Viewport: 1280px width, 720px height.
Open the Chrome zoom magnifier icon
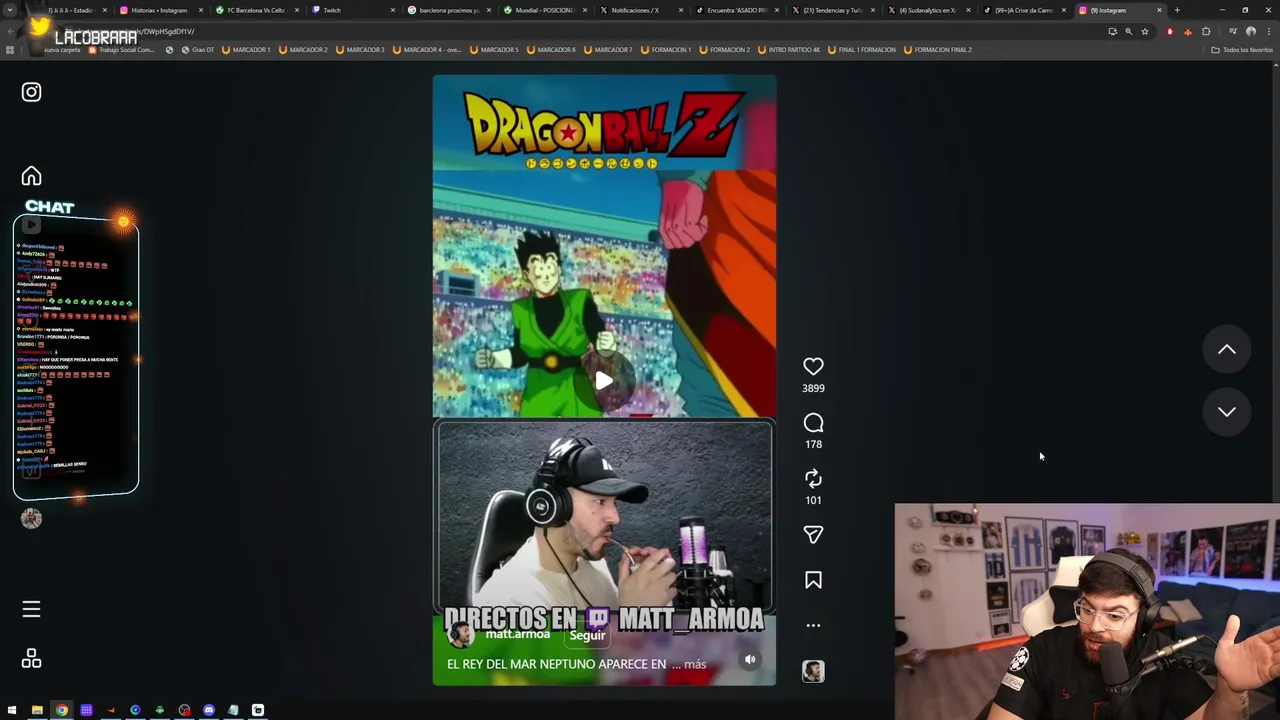point(1129,32)
